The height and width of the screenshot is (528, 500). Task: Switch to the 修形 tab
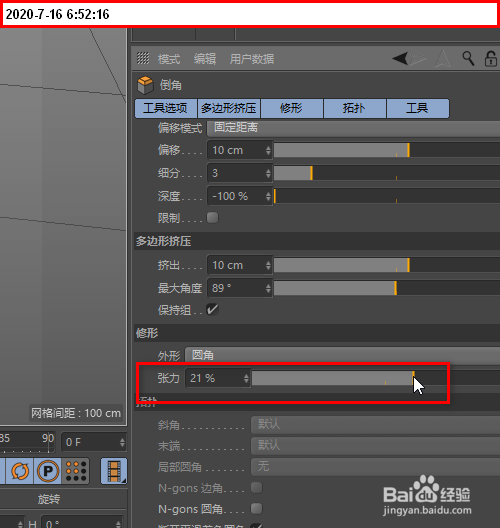point(292,108)
